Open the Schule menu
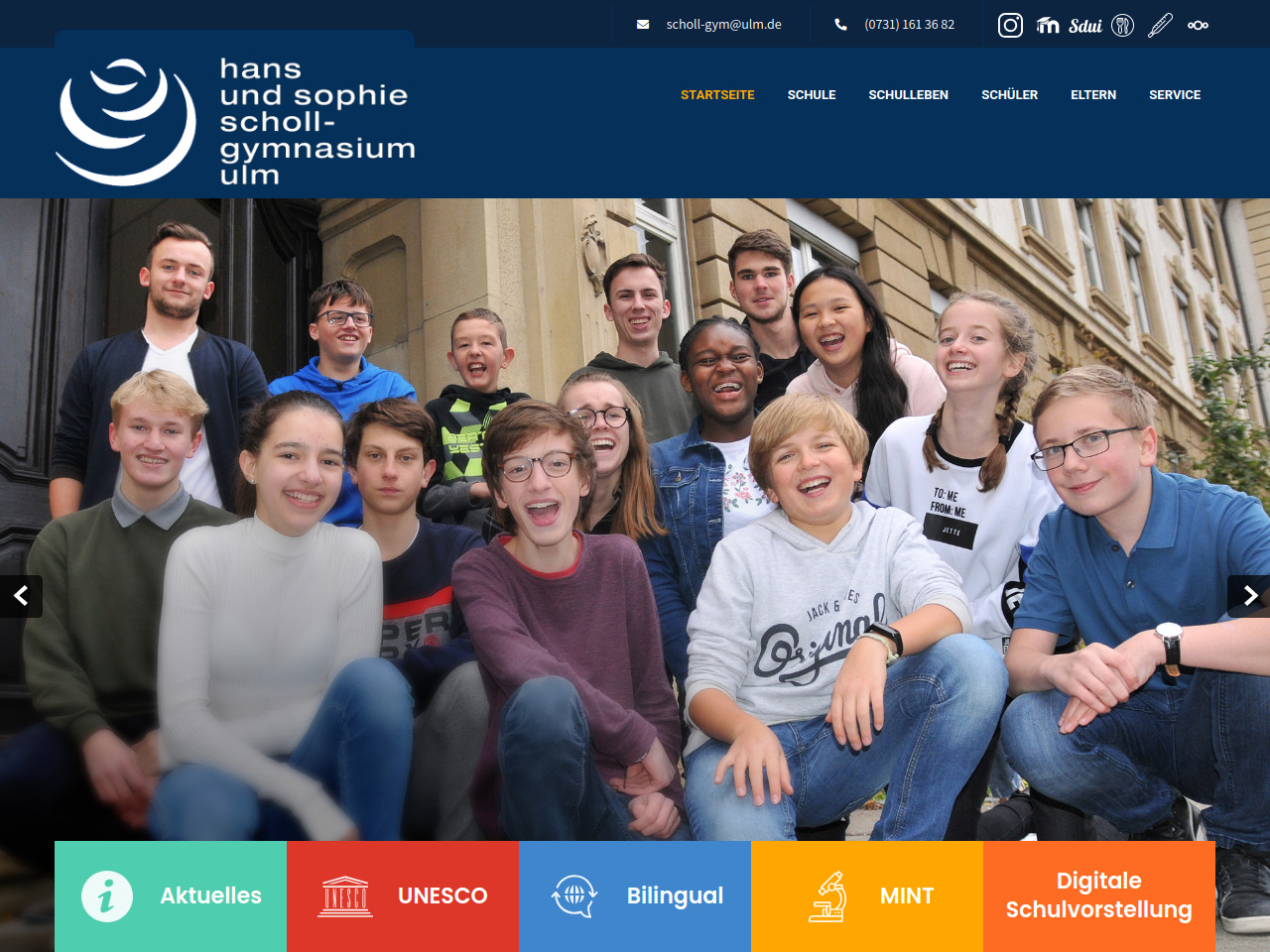The image size is (1270, 952). 812,95
